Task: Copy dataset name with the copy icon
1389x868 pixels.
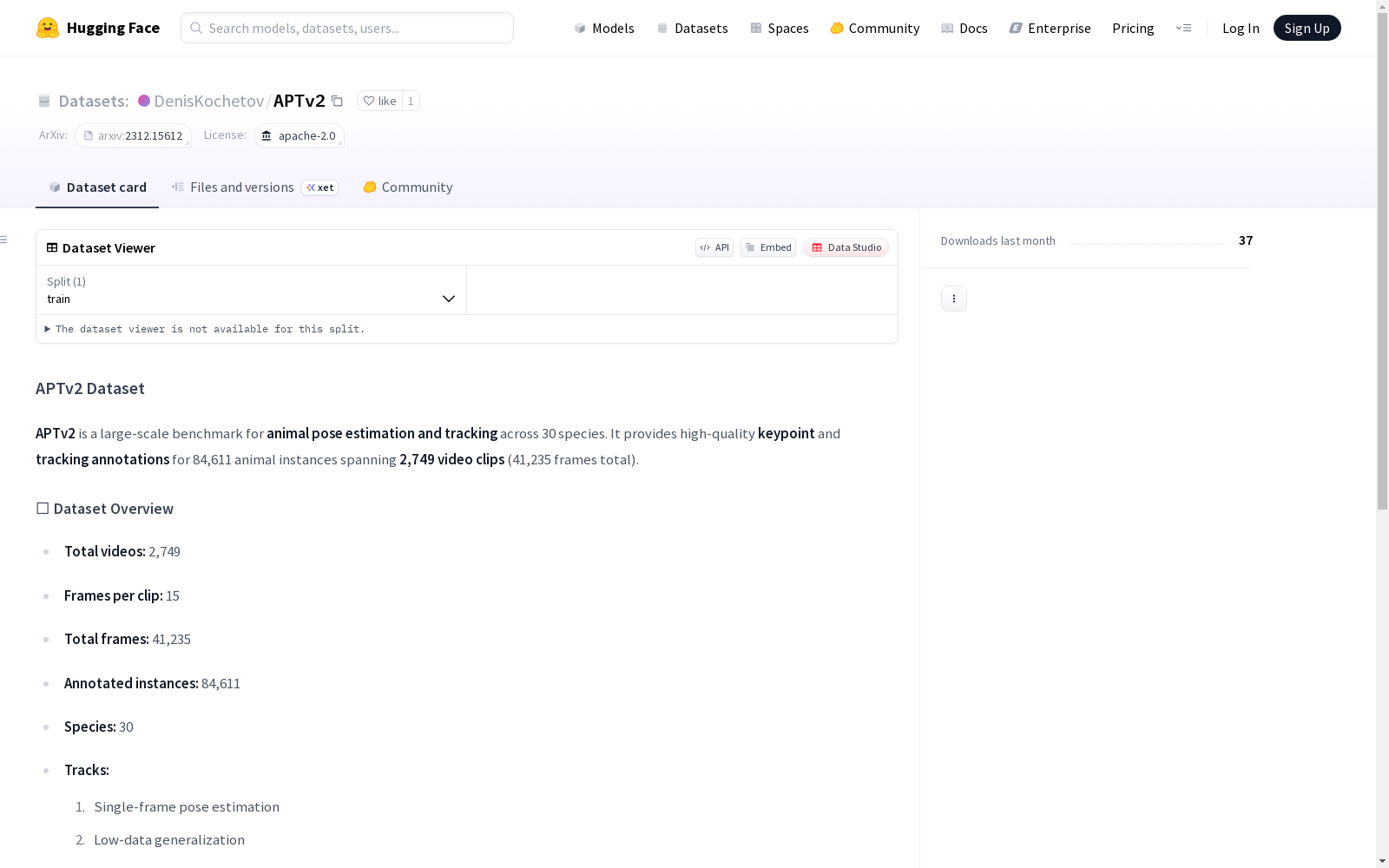Action: click(337, 101)
